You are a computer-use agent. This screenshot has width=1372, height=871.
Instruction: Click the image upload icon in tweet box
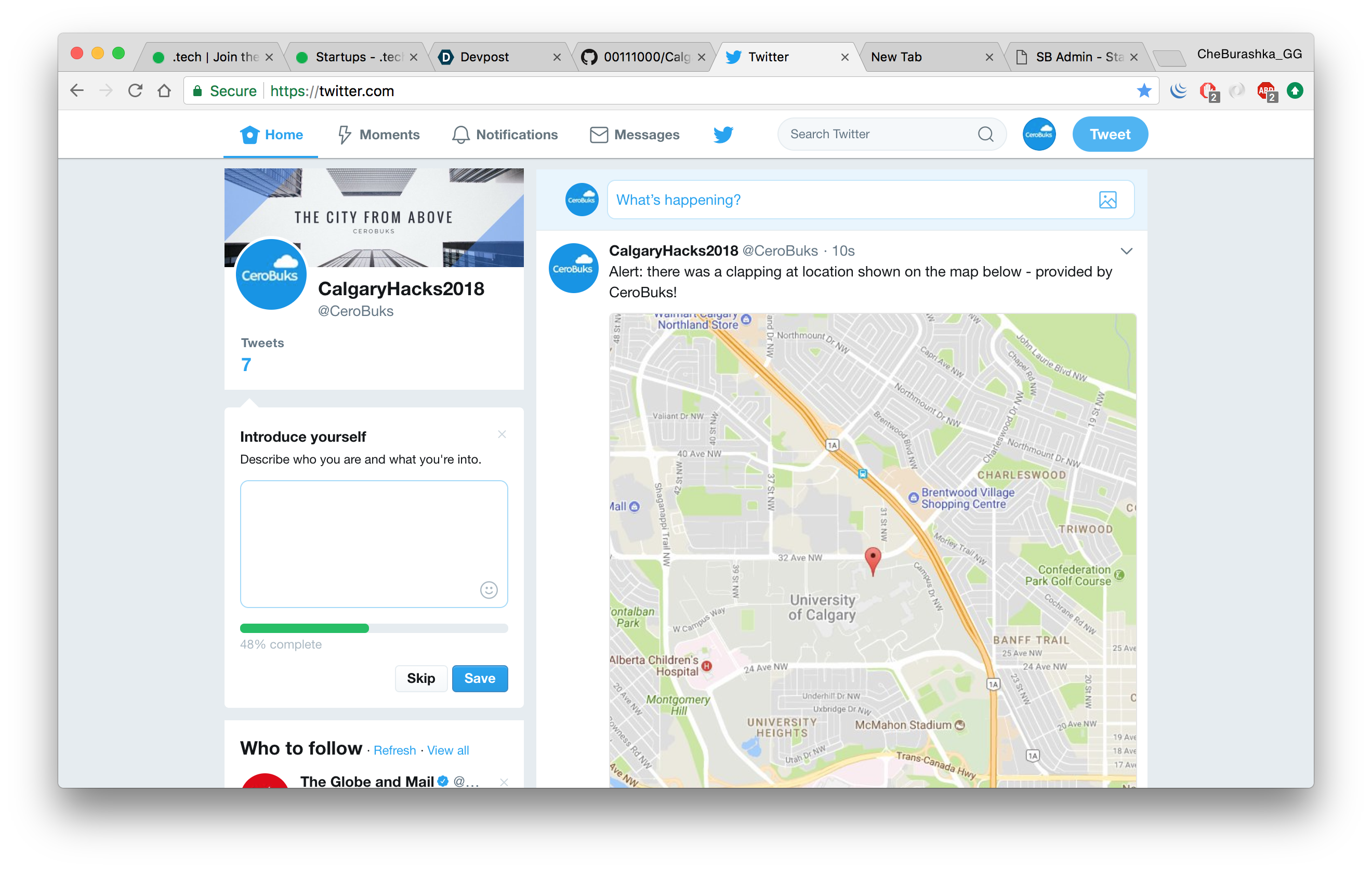click(x=1107, y=200)
